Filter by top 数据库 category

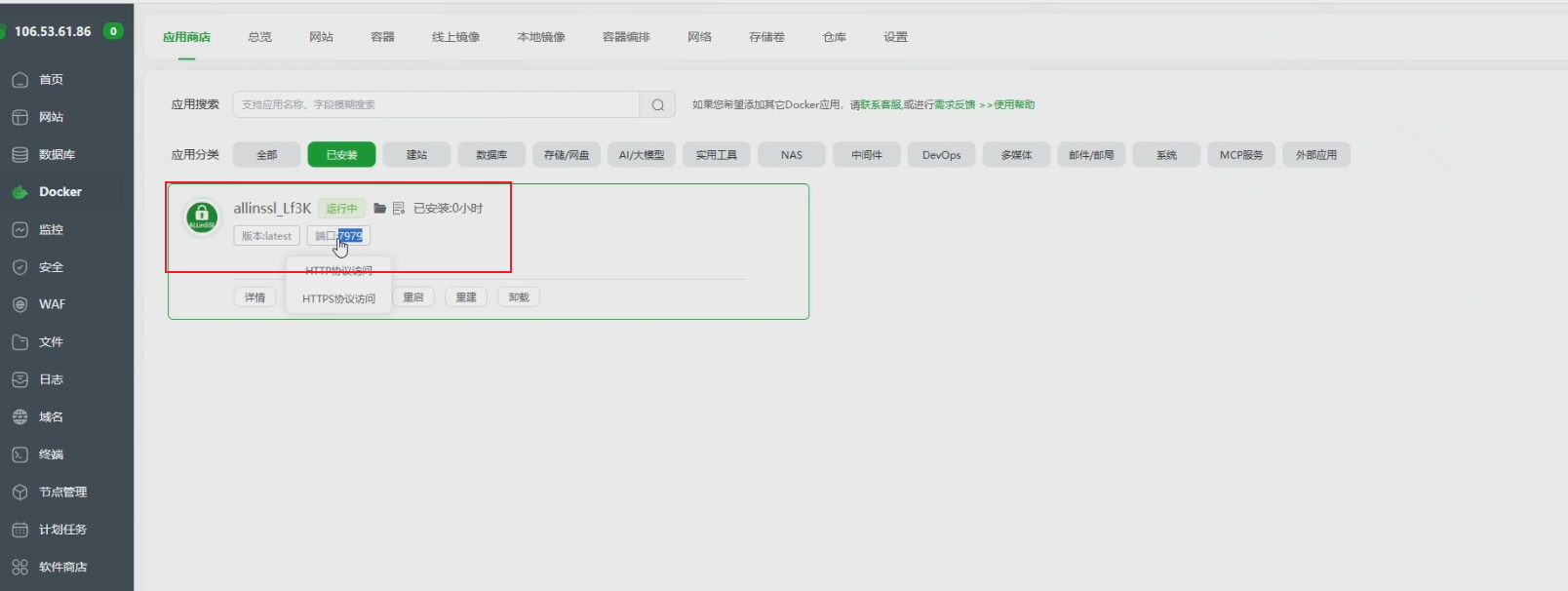(491, 155)
